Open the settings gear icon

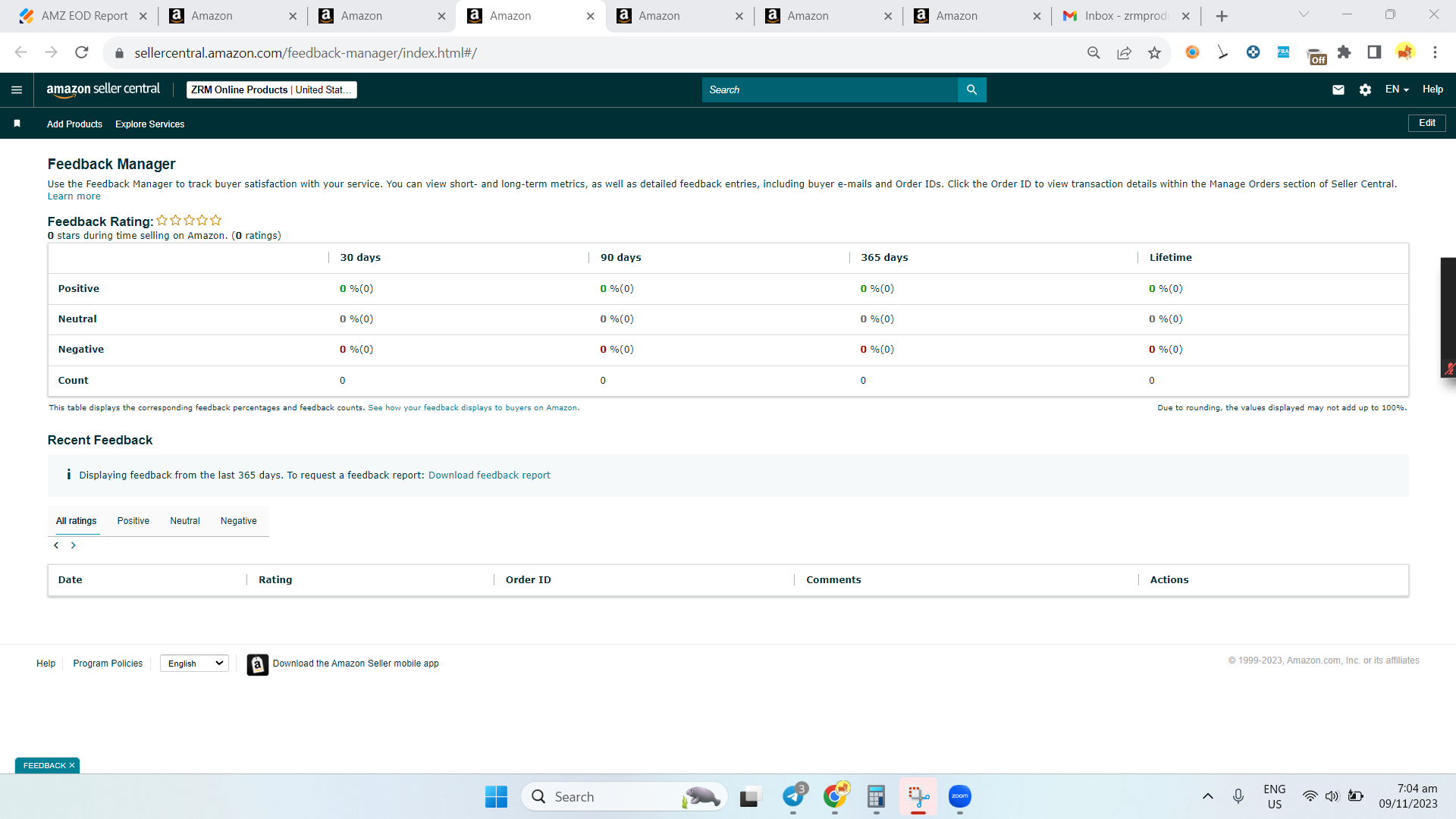[x=1365, y=89]
